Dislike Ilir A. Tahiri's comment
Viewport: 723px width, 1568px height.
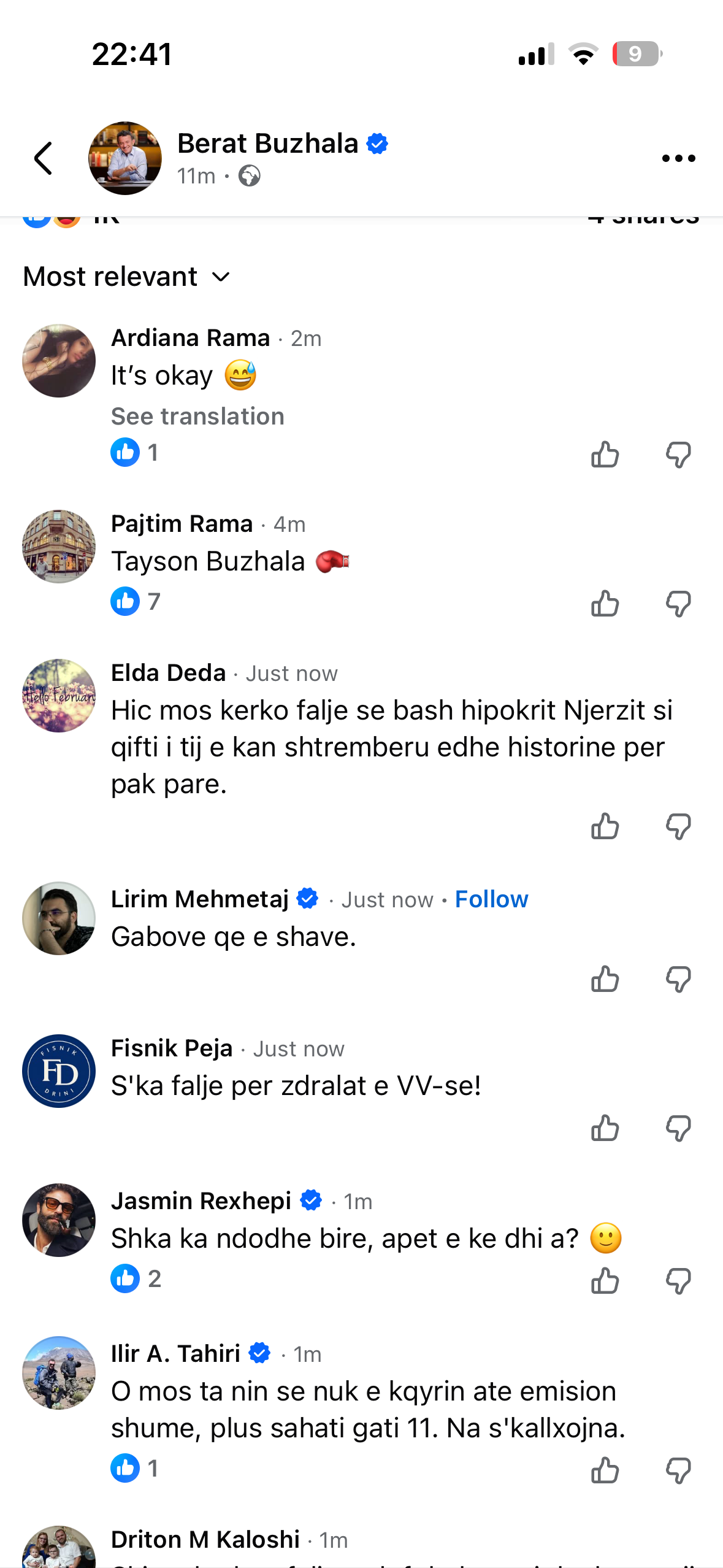pyautogui.click(x=678, y=1470)
